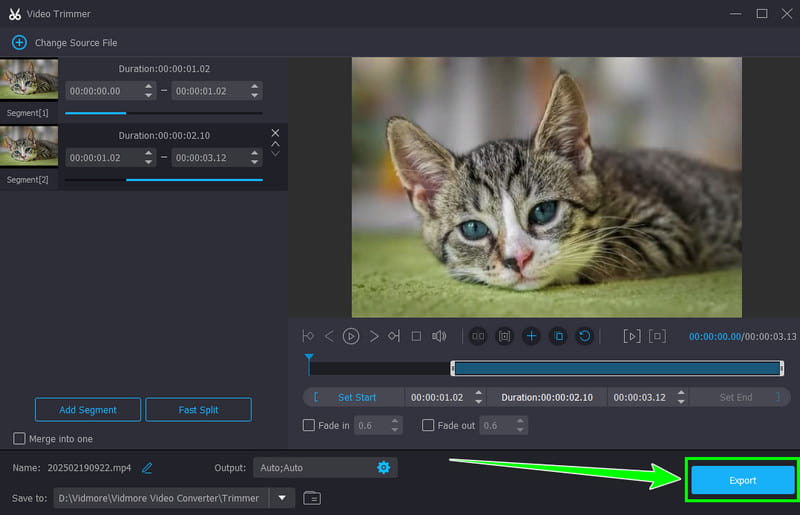Mute the volume speaker icon
800x515 pixels.
[439, 336]
